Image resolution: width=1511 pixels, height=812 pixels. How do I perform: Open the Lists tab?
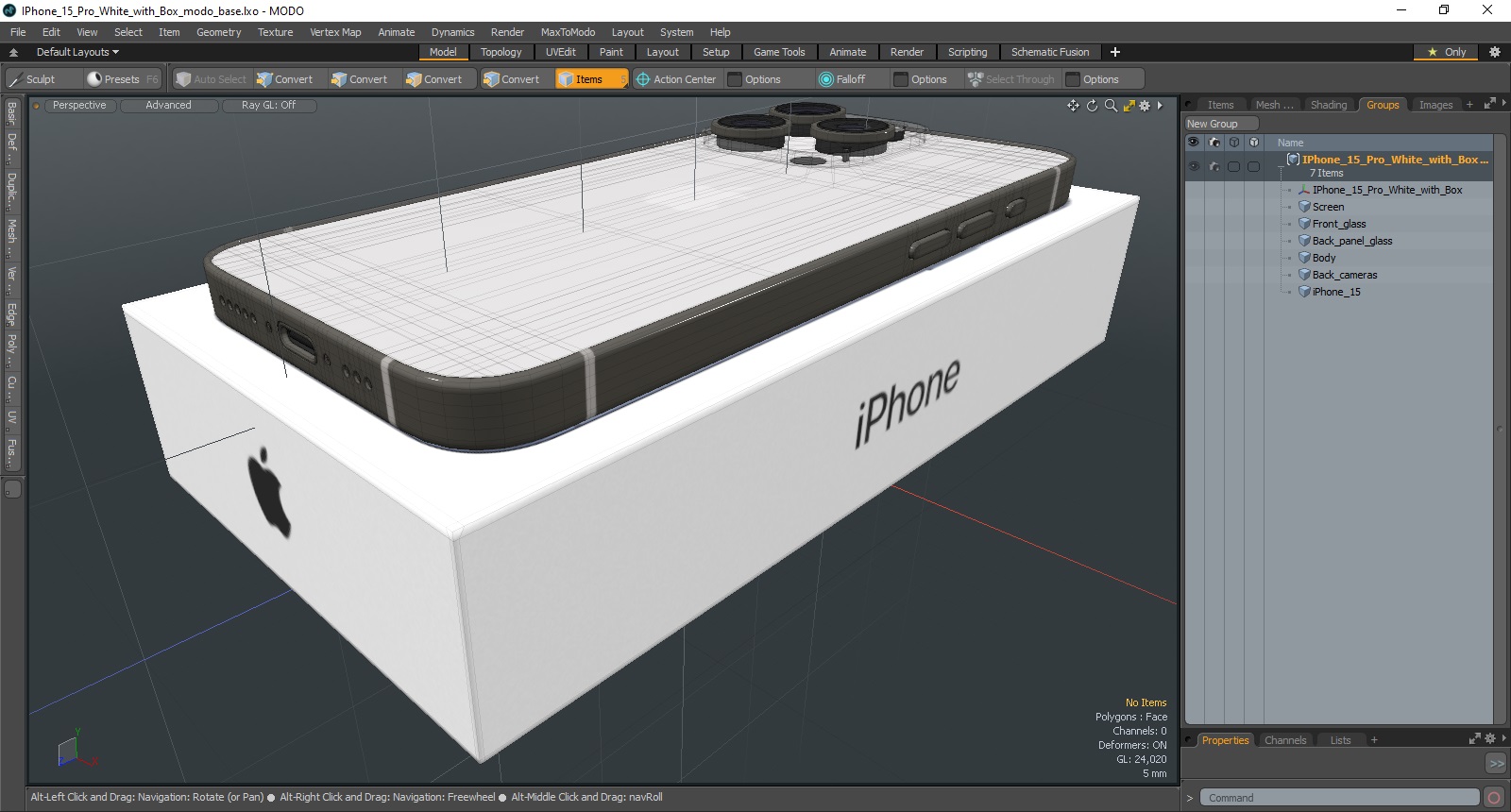click(1340, 740)
